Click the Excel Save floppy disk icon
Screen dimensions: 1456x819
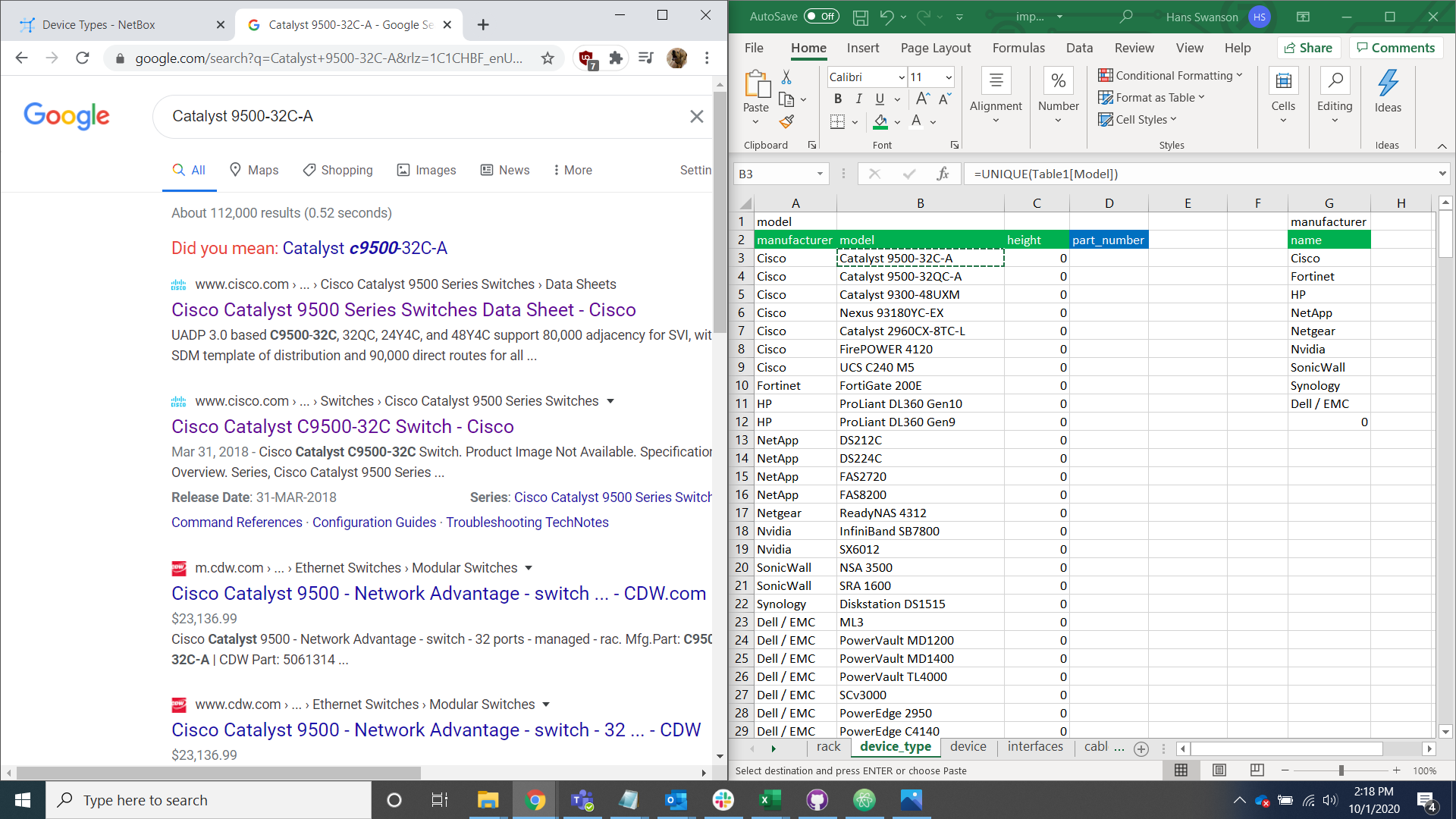click(860, 17)
